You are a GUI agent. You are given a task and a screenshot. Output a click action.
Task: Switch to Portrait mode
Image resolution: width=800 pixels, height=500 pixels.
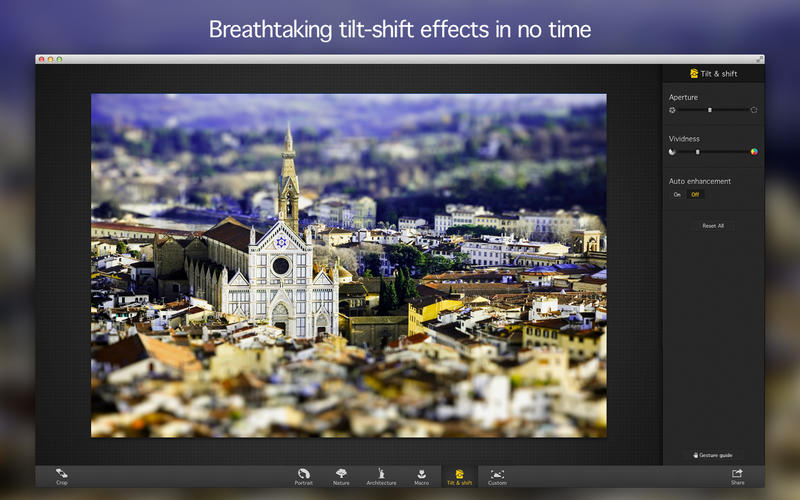(x=304, y=477)
